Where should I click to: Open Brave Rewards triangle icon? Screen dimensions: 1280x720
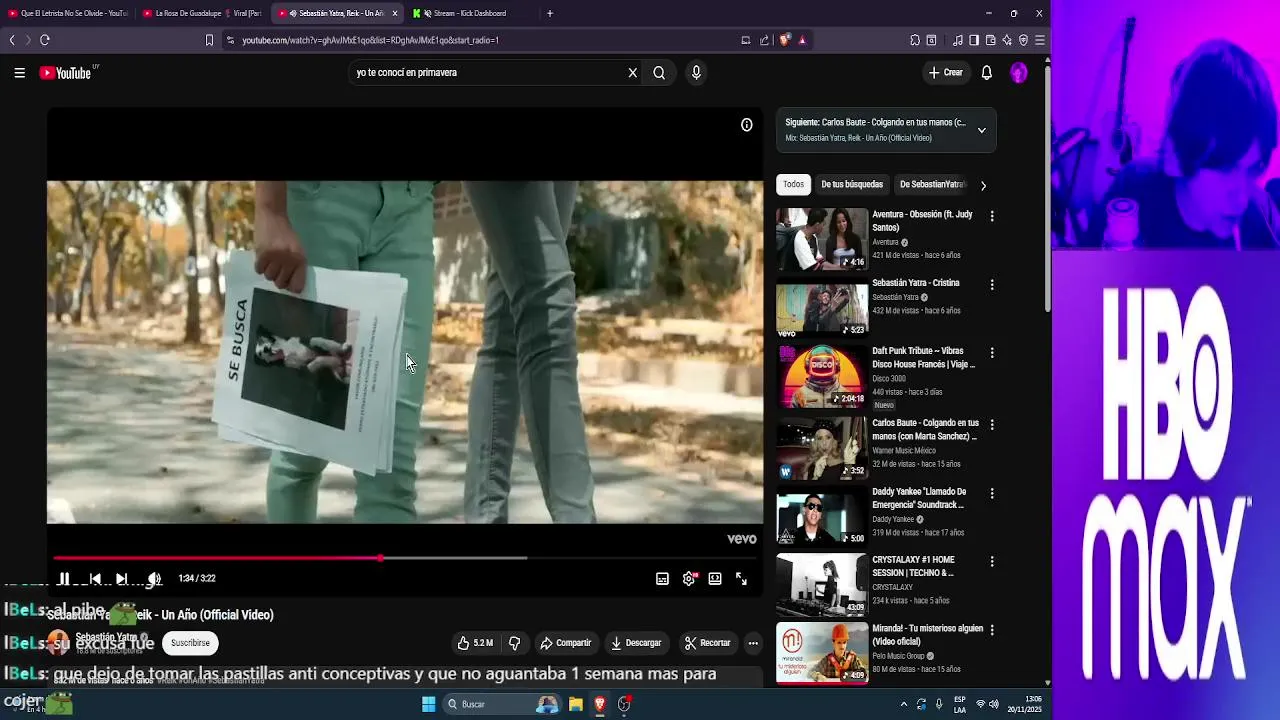coord(802,40)
